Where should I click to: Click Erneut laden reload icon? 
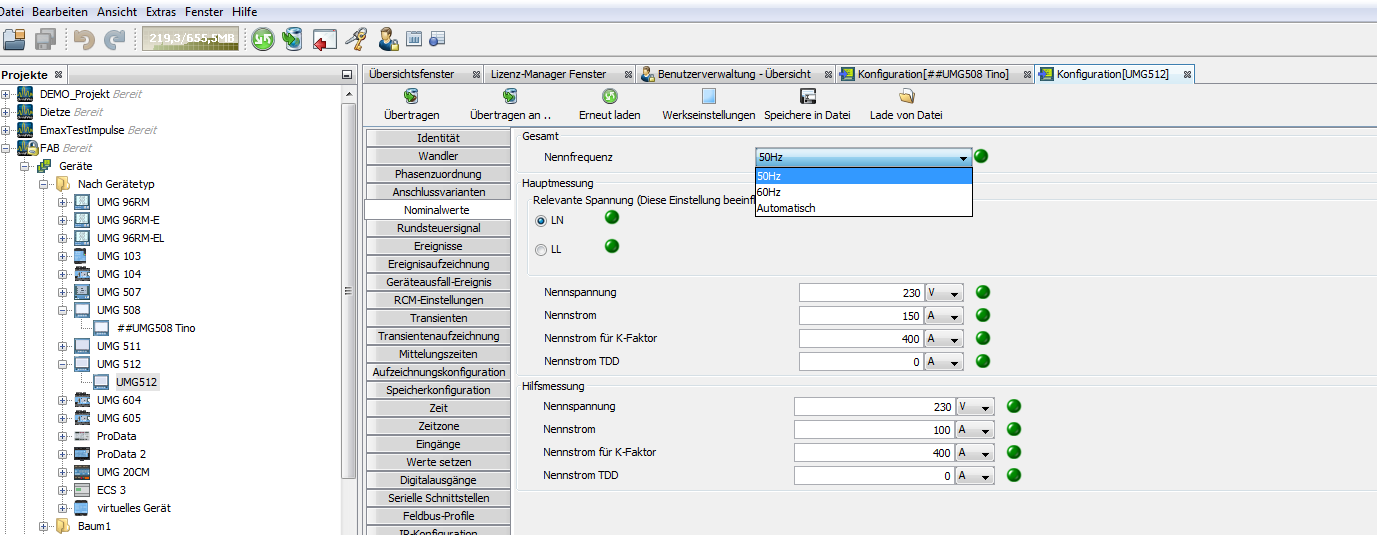click(609, 97)
